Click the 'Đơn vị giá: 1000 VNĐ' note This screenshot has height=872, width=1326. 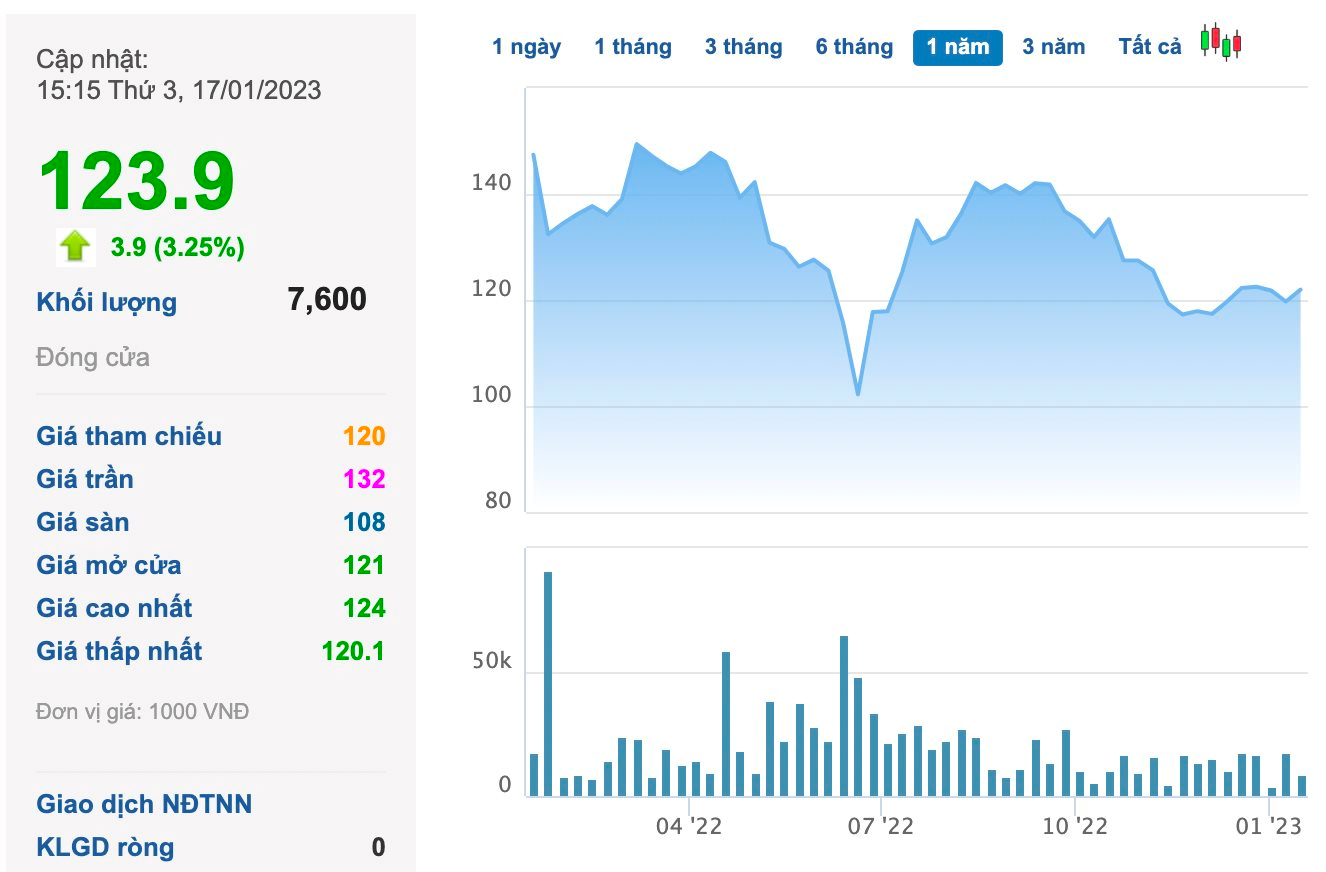[143, 712]
